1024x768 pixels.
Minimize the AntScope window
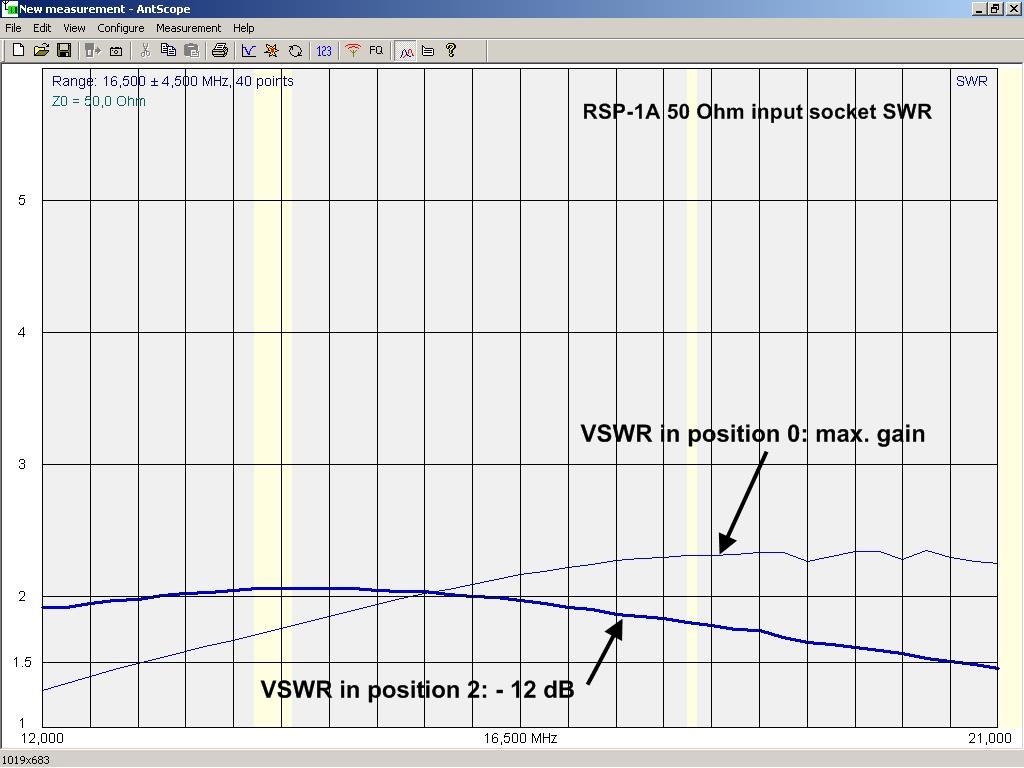coord(980,8)
